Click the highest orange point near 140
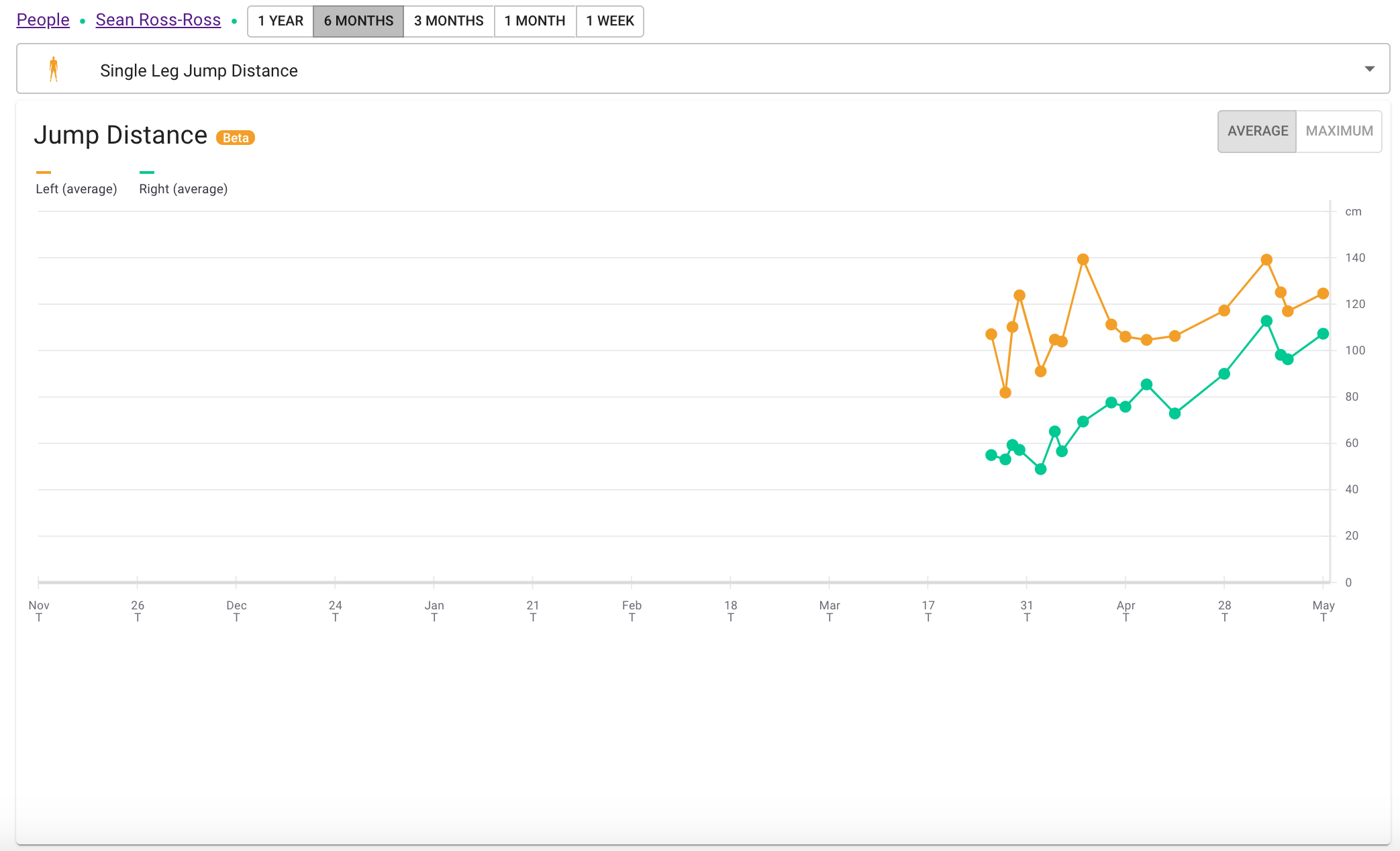The image size is (1400, 851). point(1083,259)
